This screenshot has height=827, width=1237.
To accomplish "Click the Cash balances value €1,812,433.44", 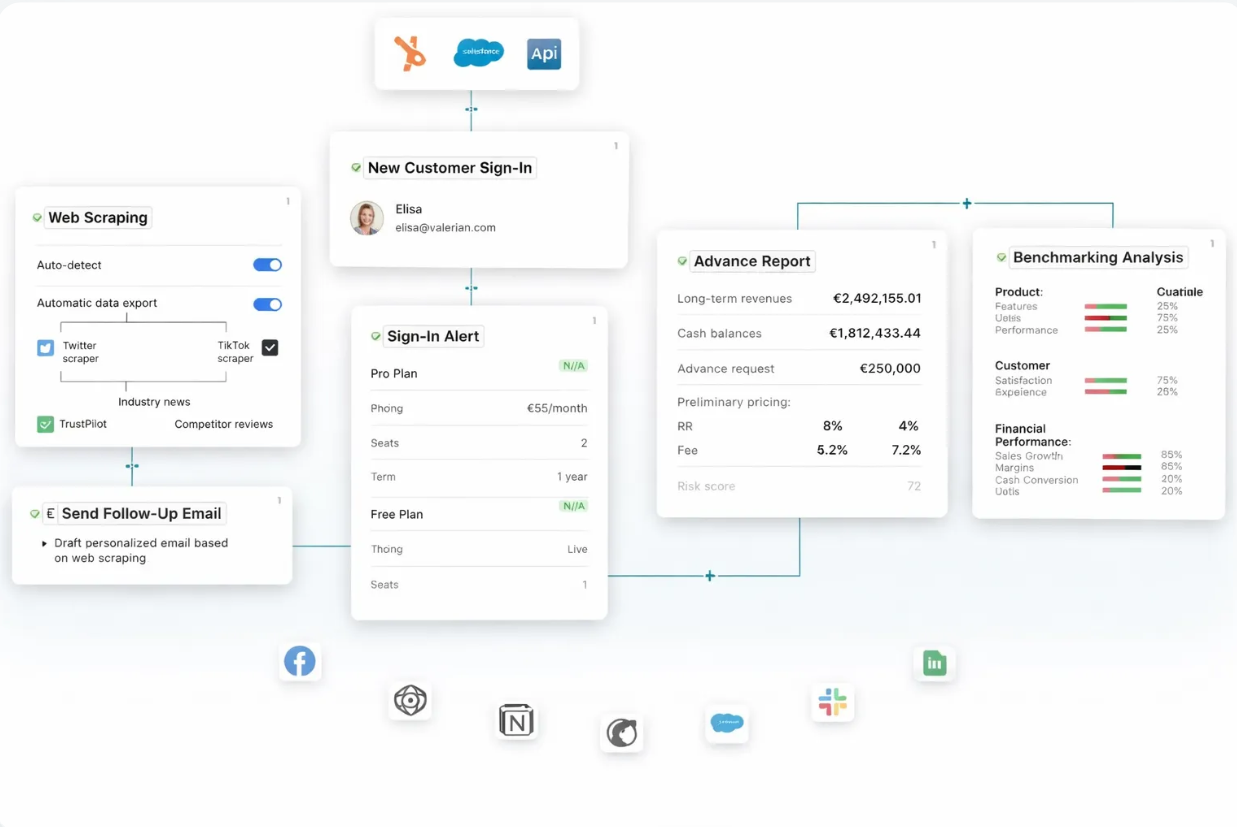I will [x=875, y=333].
